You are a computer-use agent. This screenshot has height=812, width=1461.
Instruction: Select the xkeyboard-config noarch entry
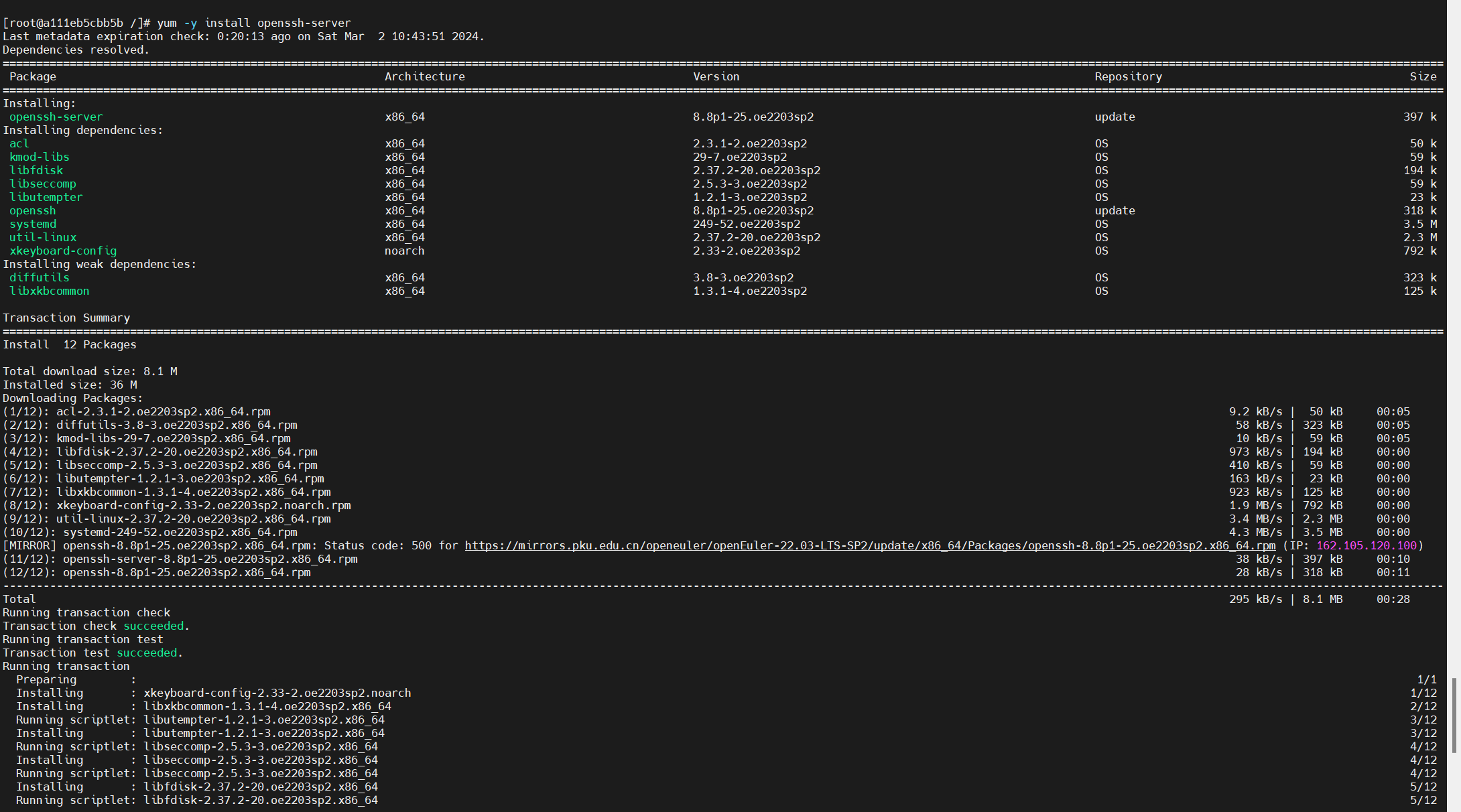(x=63, y=251)
